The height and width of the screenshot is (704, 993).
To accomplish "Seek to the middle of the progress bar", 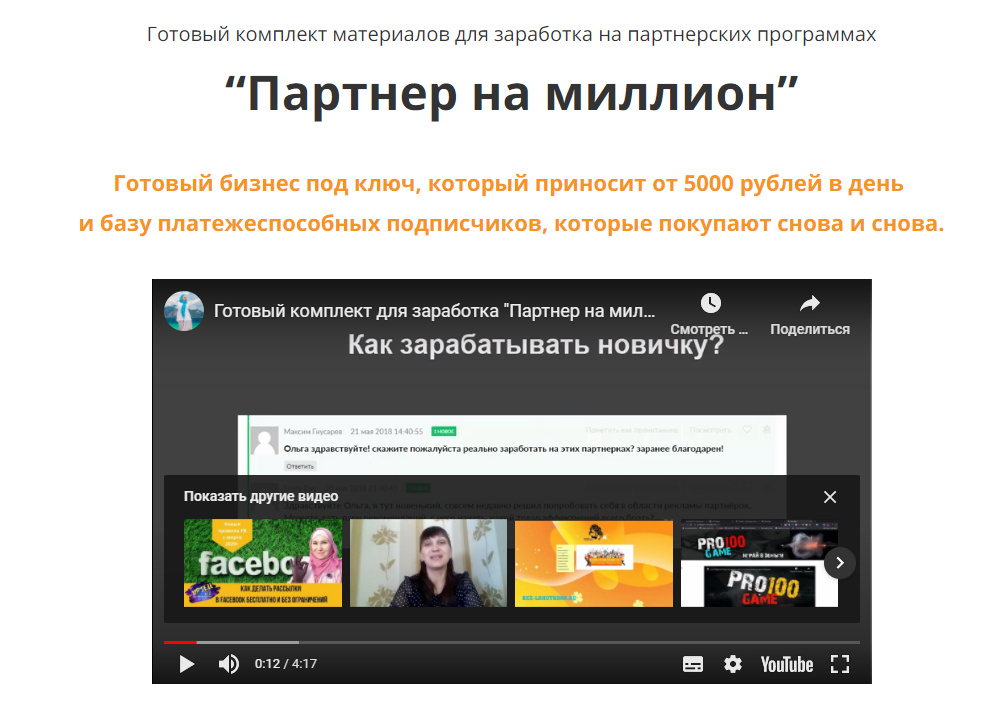I will [511, 642].
